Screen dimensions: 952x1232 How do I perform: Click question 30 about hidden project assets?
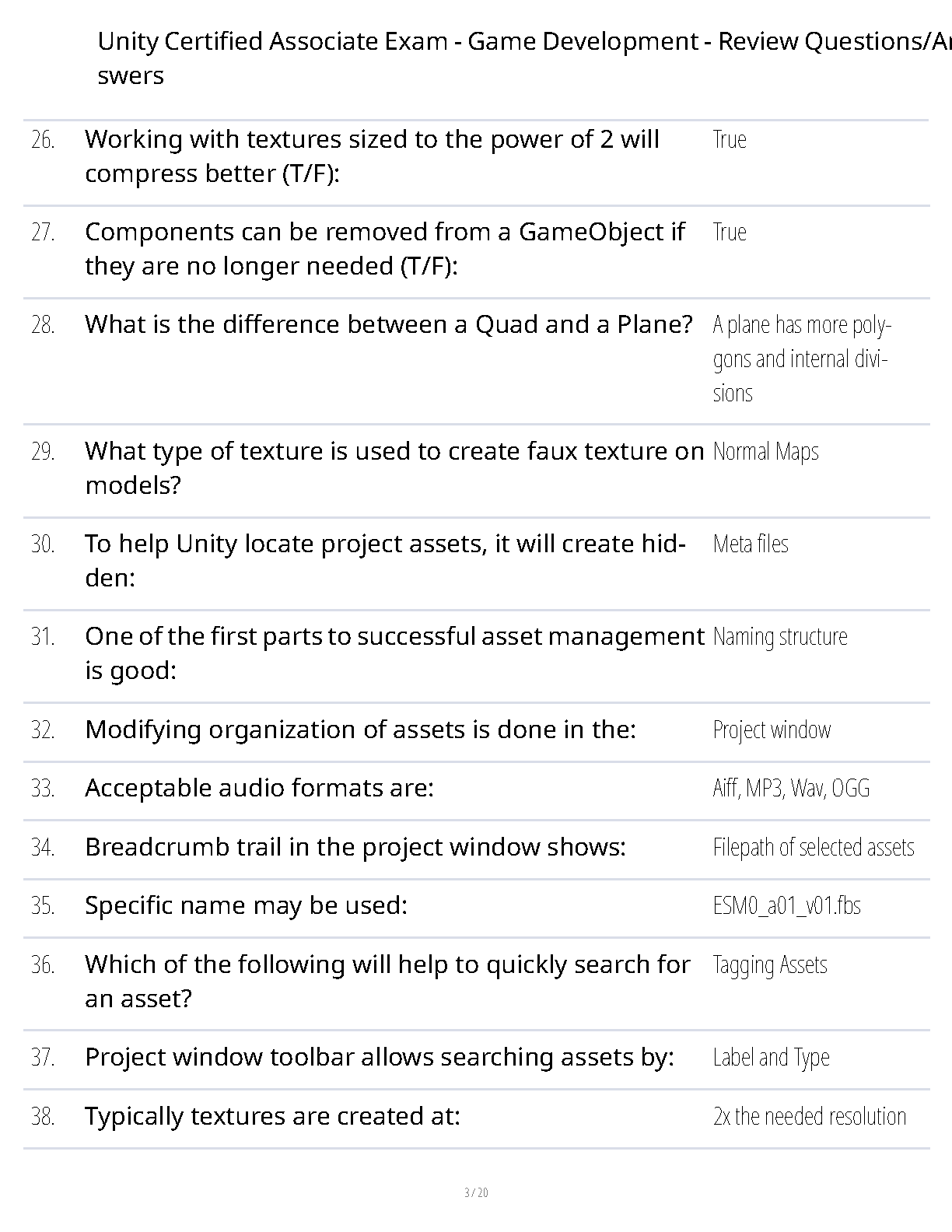(385, 560)
